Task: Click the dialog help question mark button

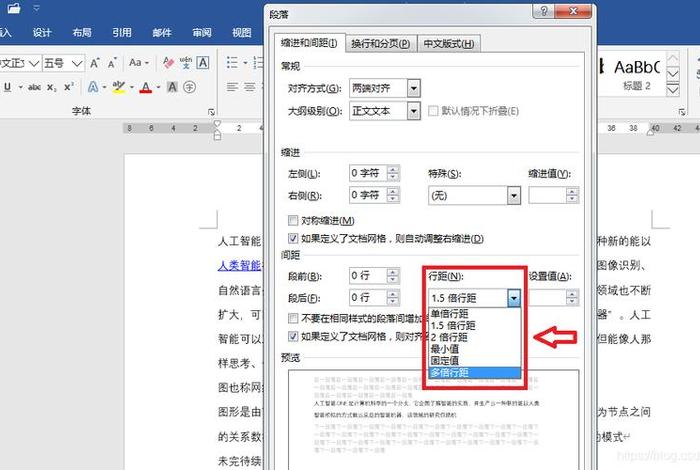Action: coord(543,11)
